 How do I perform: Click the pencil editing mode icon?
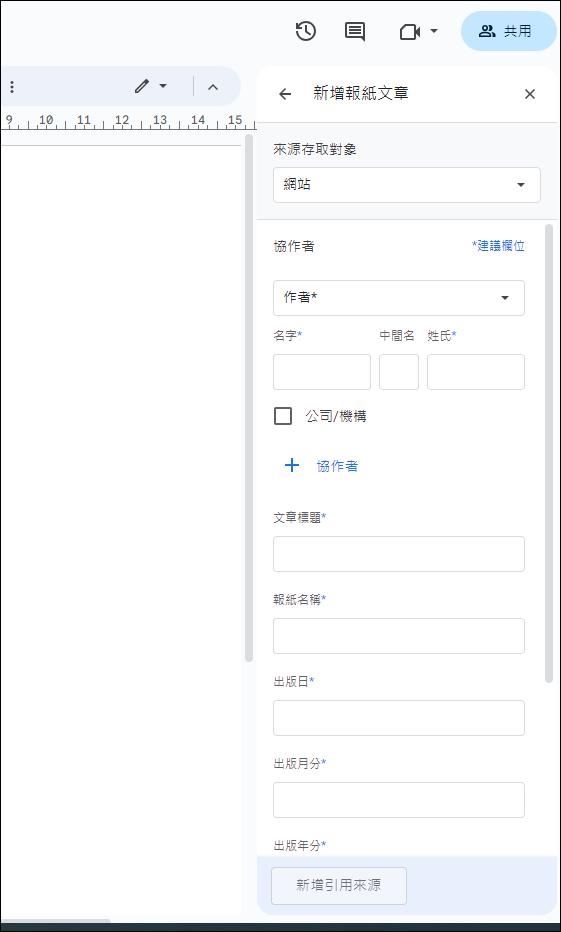point(141,87)
